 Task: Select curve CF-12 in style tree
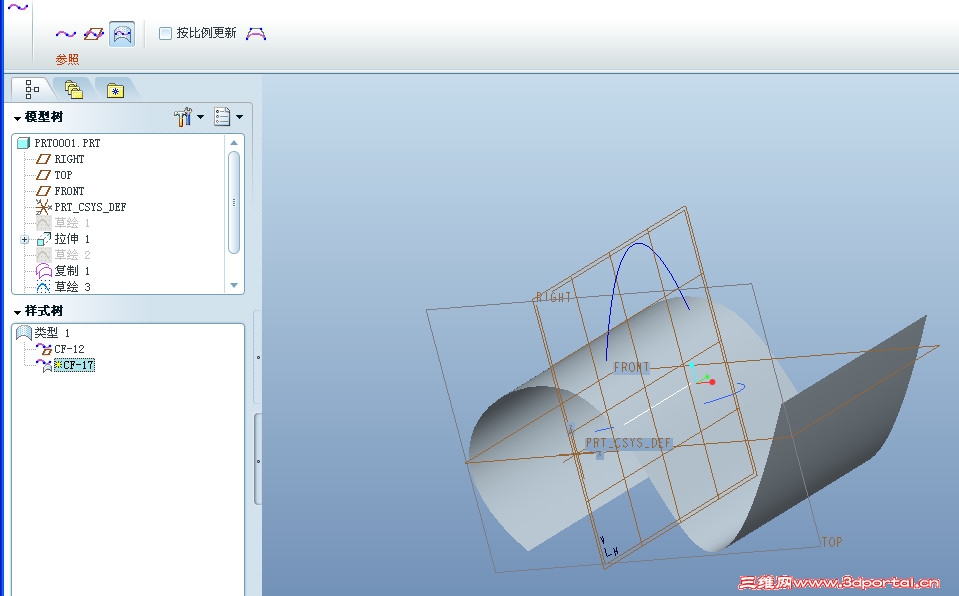69,349
